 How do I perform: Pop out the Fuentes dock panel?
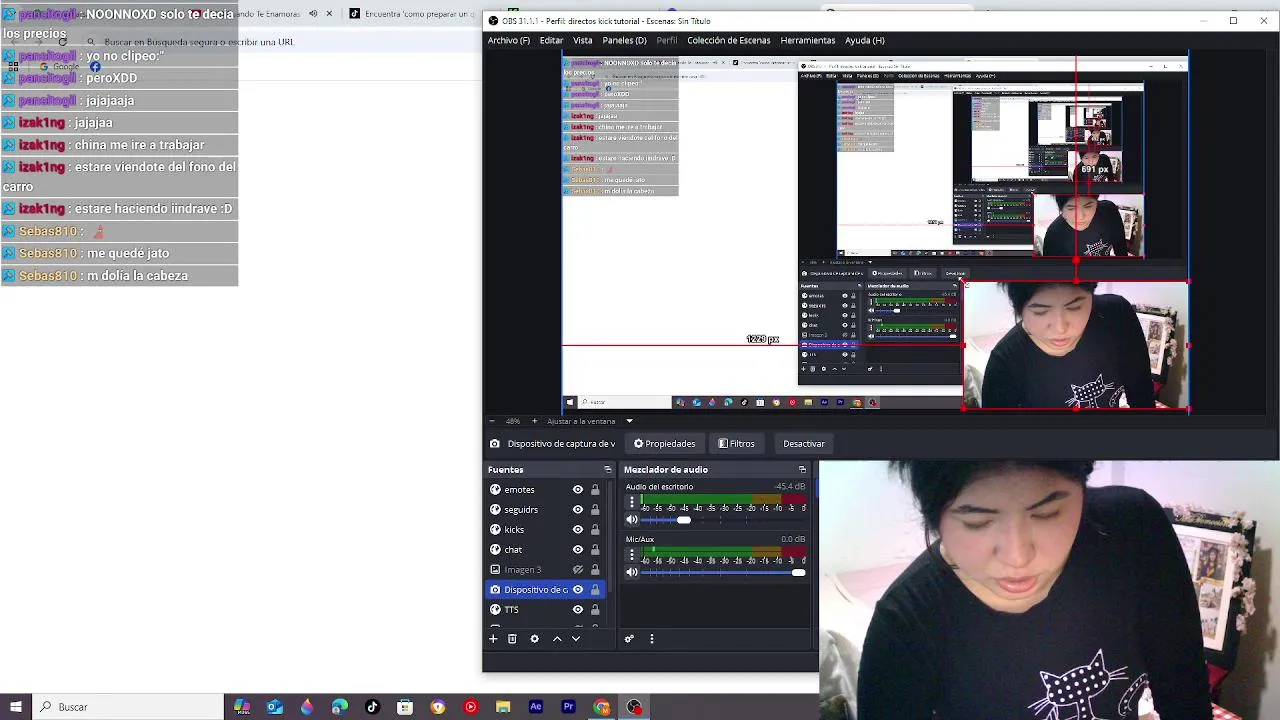tap(607, 469)
